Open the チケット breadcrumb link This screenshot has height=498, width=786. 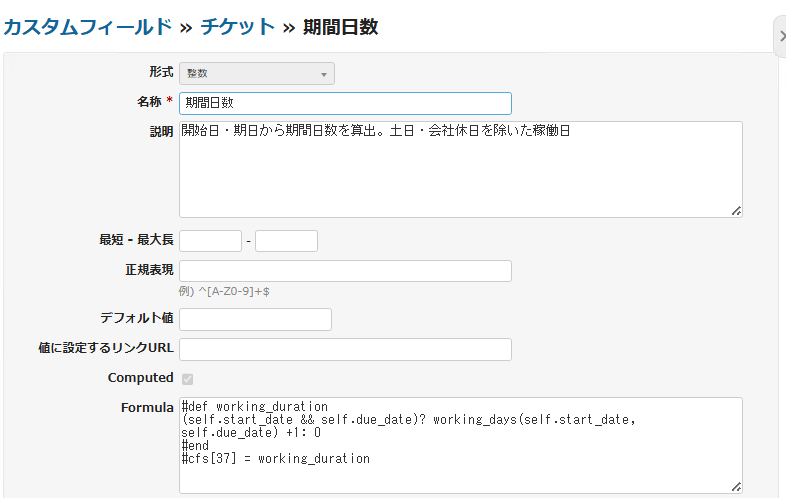coord(237,27)
